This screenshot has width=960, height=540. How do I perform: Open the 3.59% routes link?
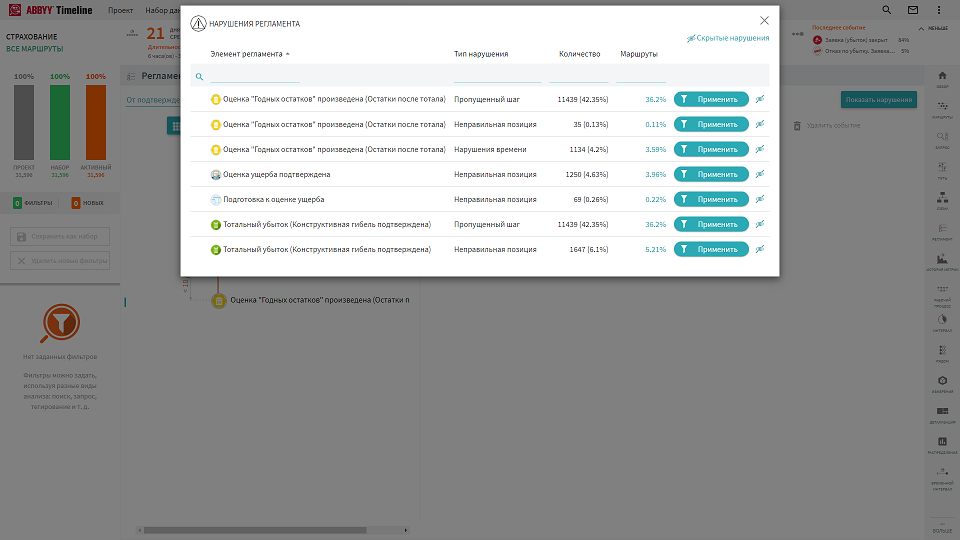[x=655, y=149]
